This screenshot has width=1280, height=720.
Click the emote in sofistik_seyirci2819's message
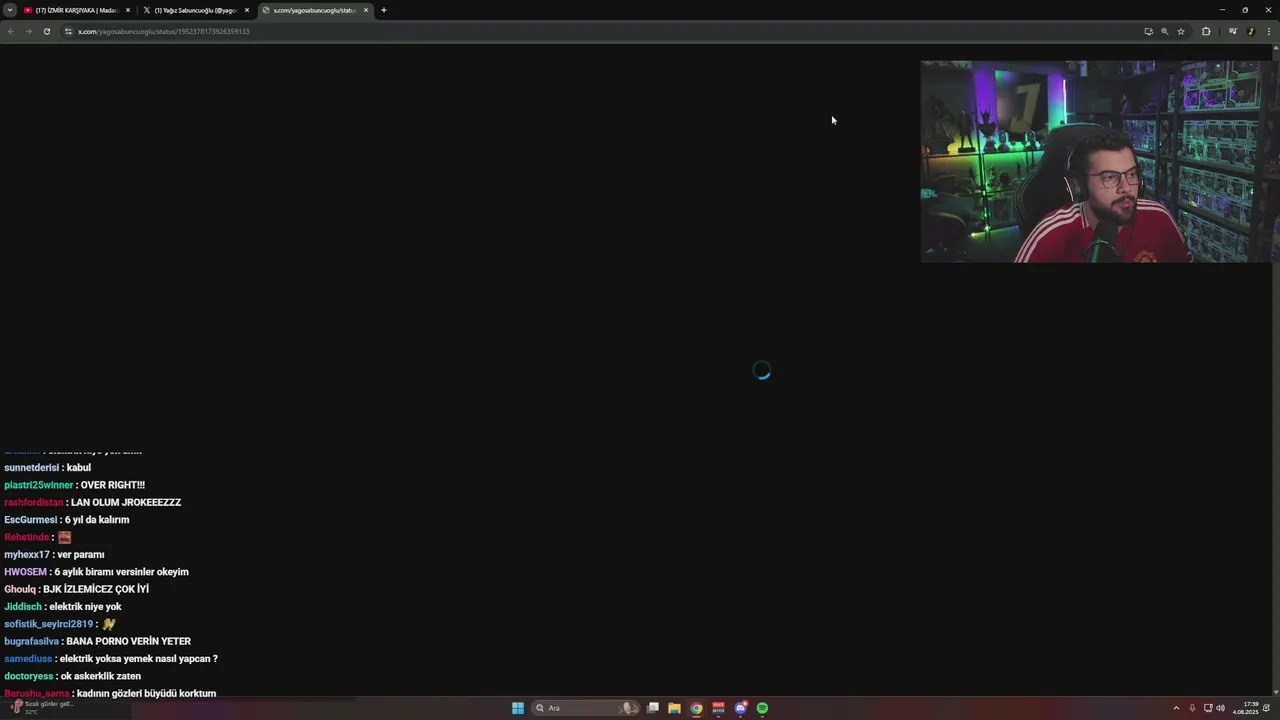[x=109, y=624]
